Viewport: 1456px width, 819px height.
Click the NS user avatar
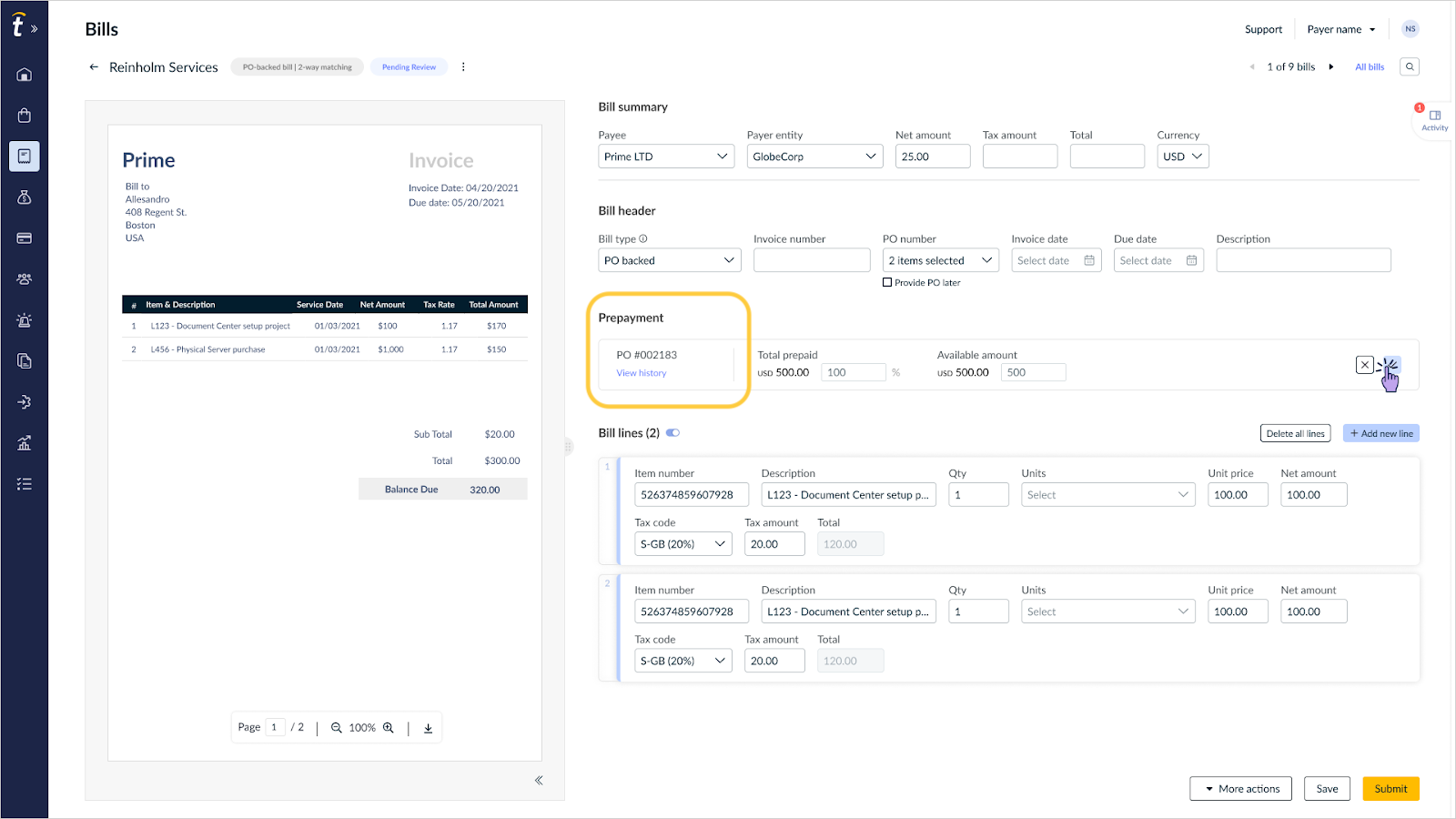point(1410,29)
